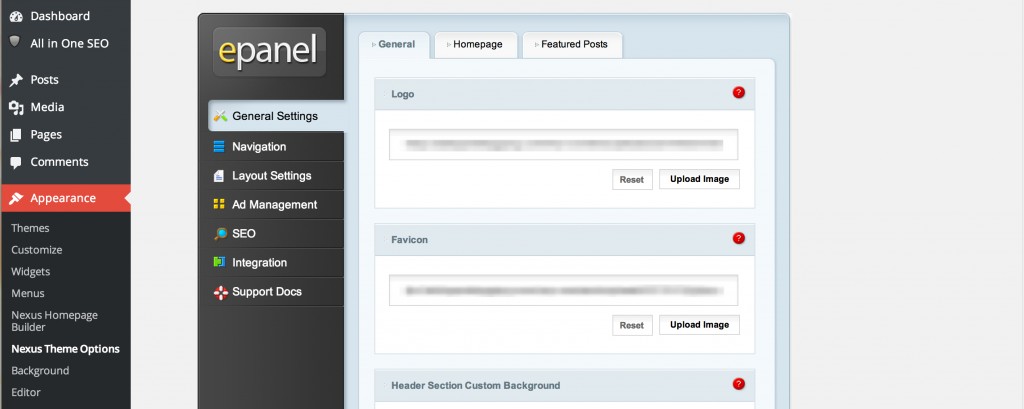Click the Integration green icon

(x=219, y=263)
